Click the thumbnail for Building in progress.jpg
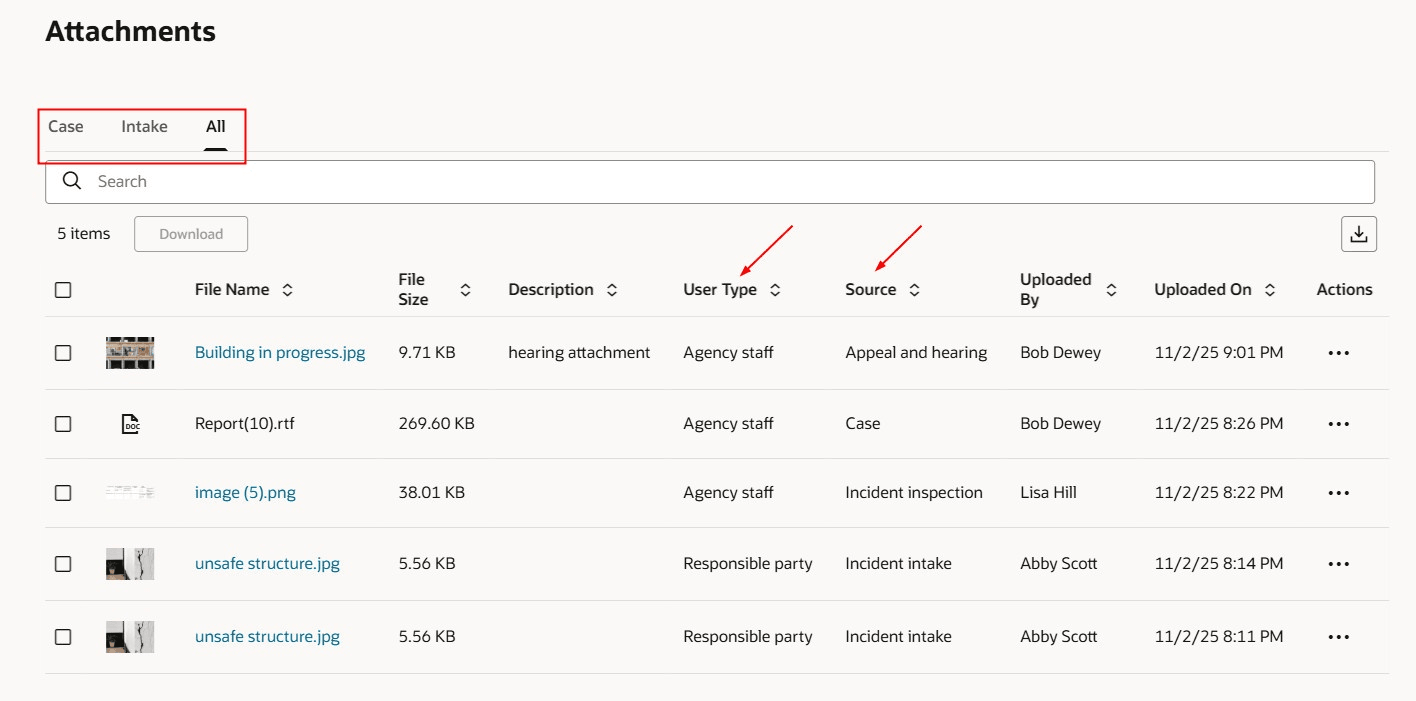This screenshot has width=1416, height=701. coord(130,352)
